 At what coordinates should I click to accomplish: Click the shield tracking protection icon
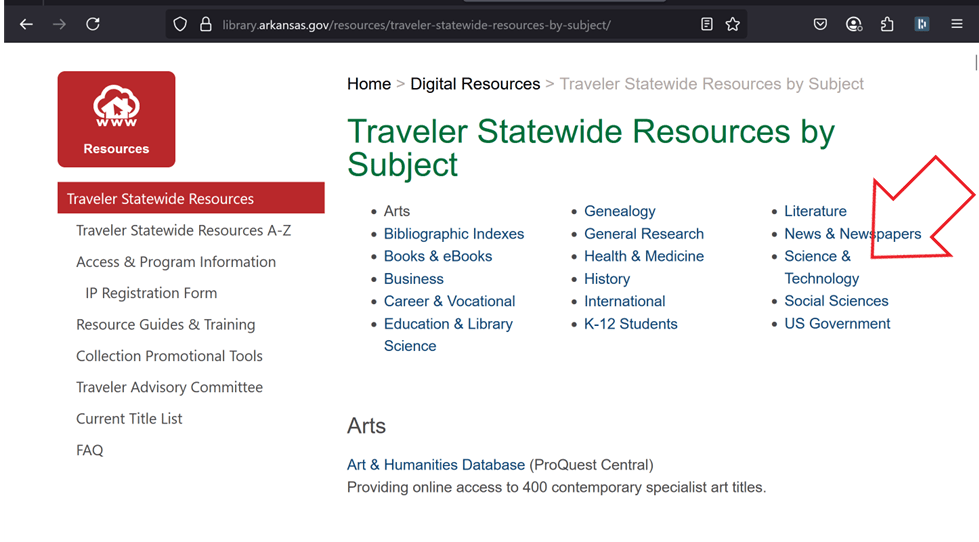tap(180, 24)
